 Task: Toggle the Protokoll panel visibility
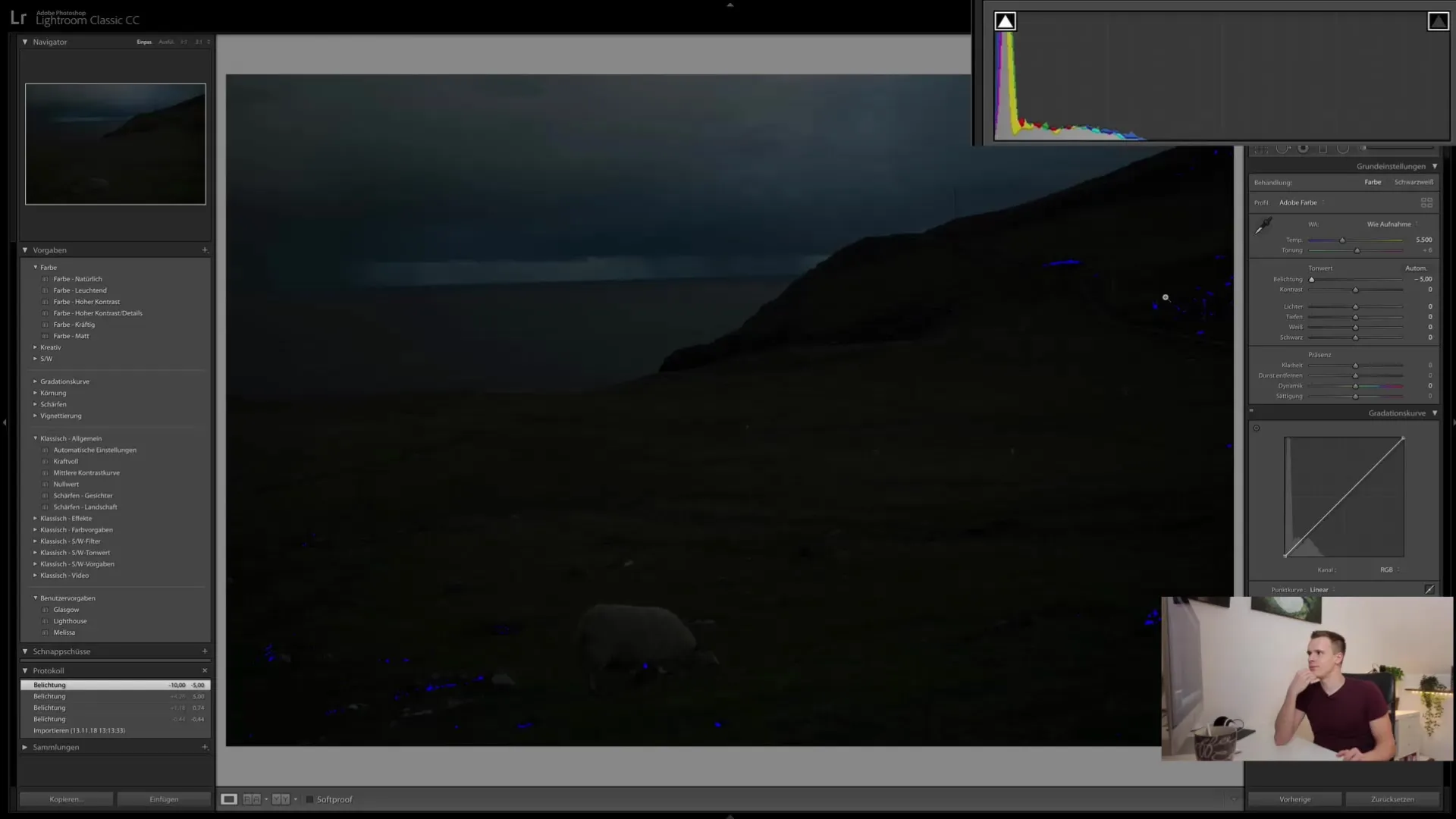point(24,670)
